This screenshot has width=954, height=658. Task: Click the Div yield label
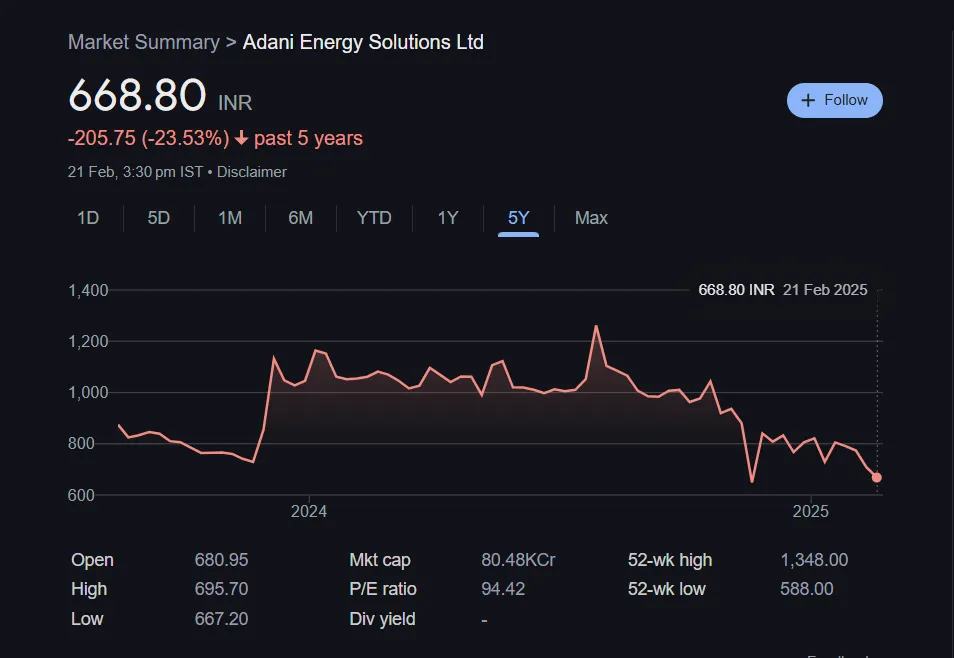point(382,619)
